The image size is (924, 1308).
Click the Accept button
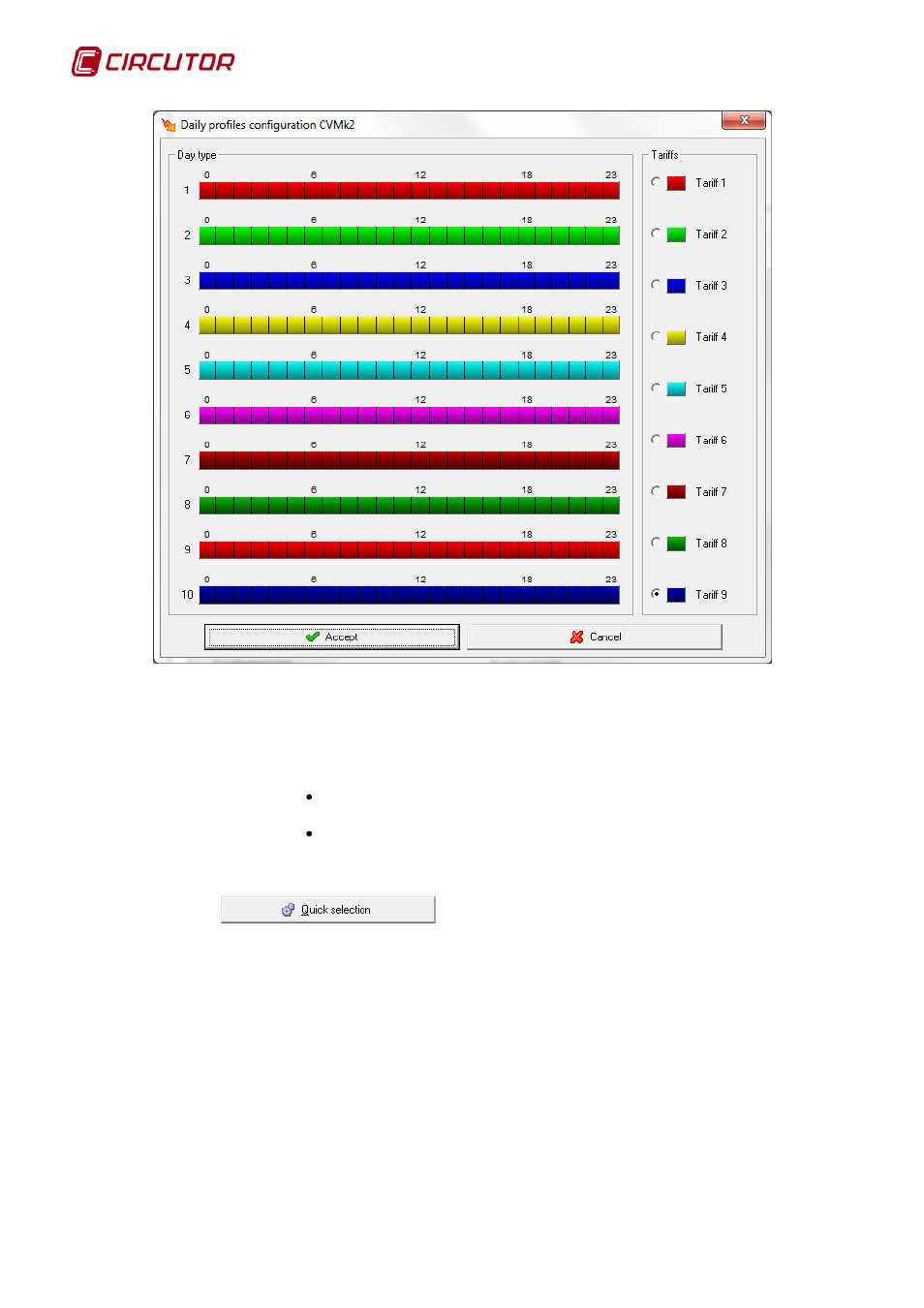331,637
